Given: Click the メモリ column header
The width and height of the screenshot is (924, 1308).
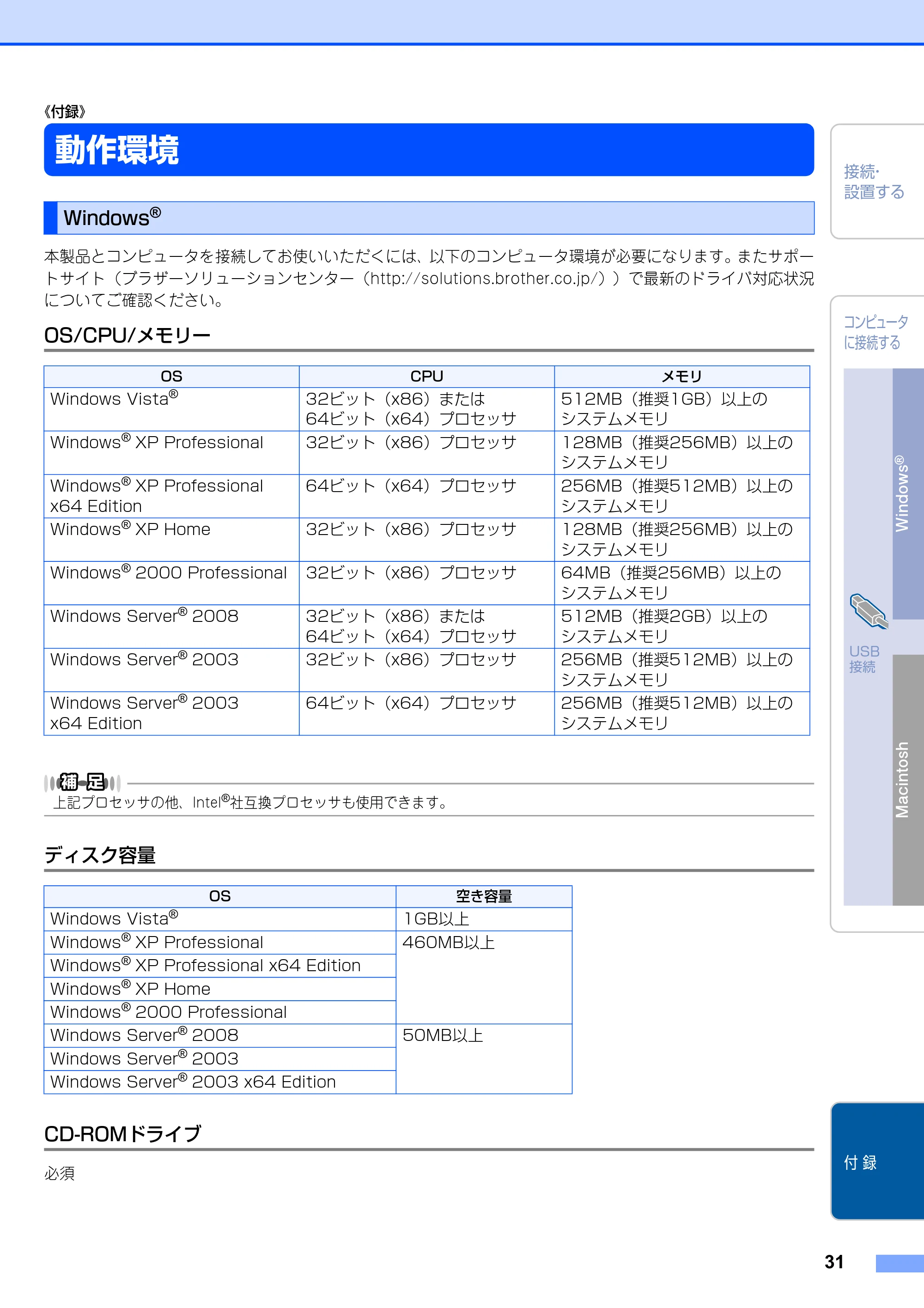Looking at the screenshot, I should pos(682,377).
